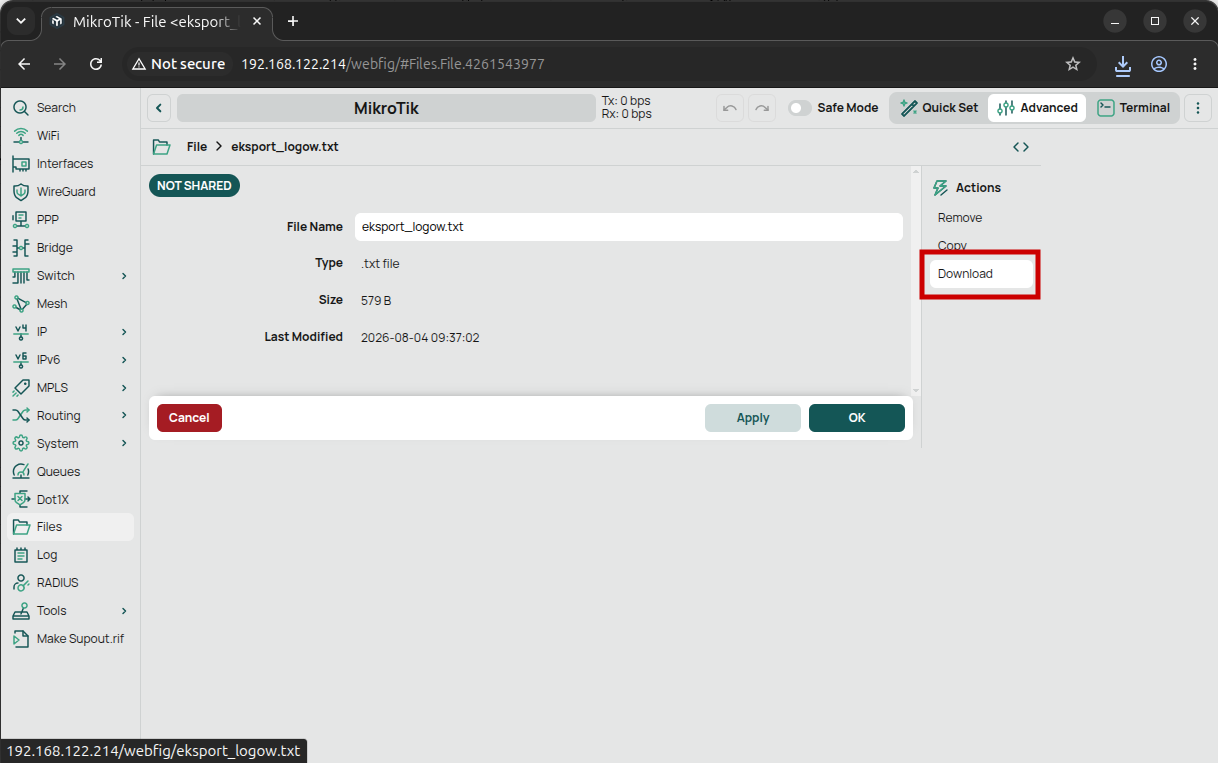Reload the page
Screen dimensions: 1218x763
(96, 64)
